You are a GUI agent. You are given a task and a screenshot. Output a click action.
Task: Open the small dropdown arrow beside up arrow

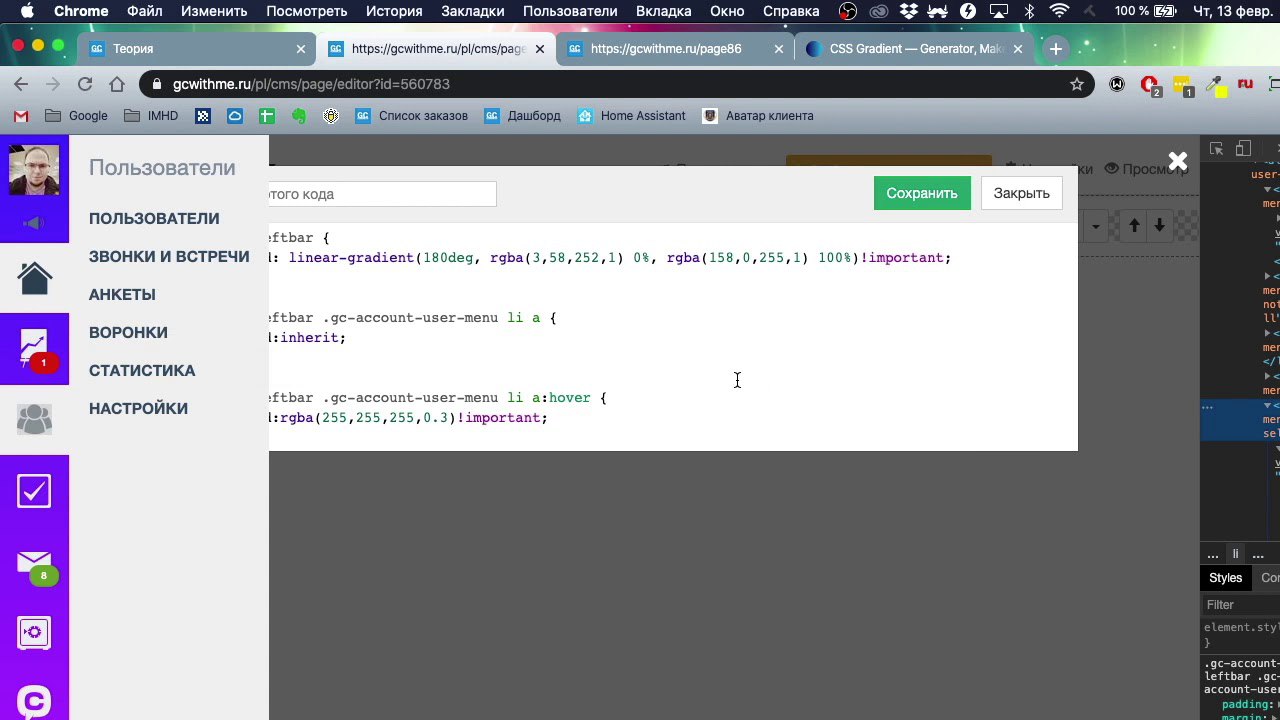tap(1096, 227)
